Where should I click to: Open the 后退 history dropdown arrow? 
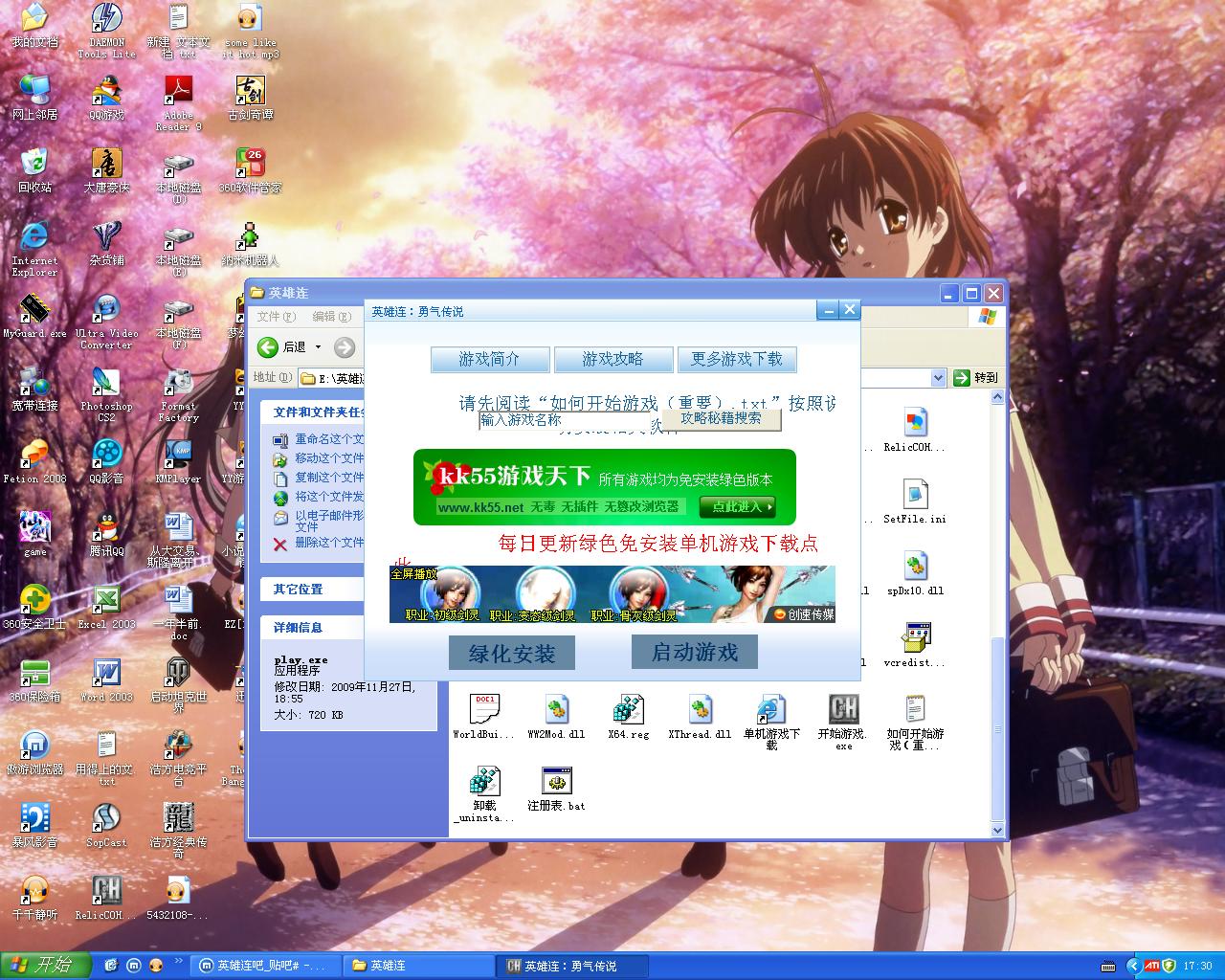pos(317,347)
